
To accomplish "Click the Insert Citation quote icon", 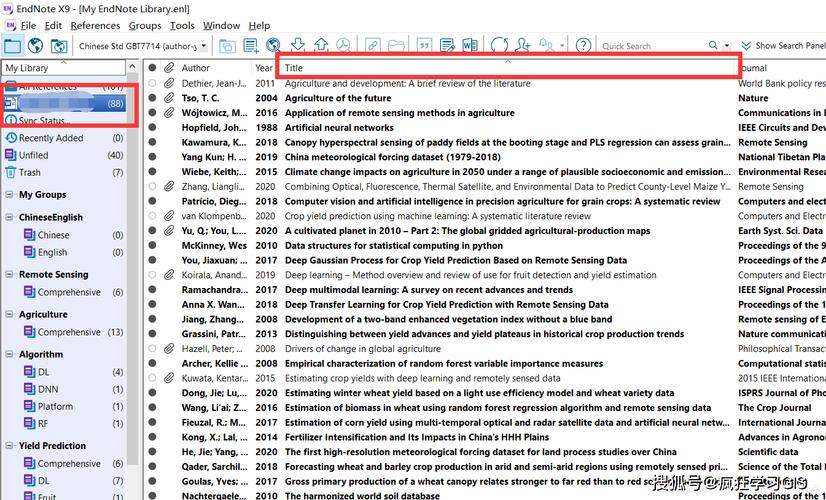I will (423, 46).
